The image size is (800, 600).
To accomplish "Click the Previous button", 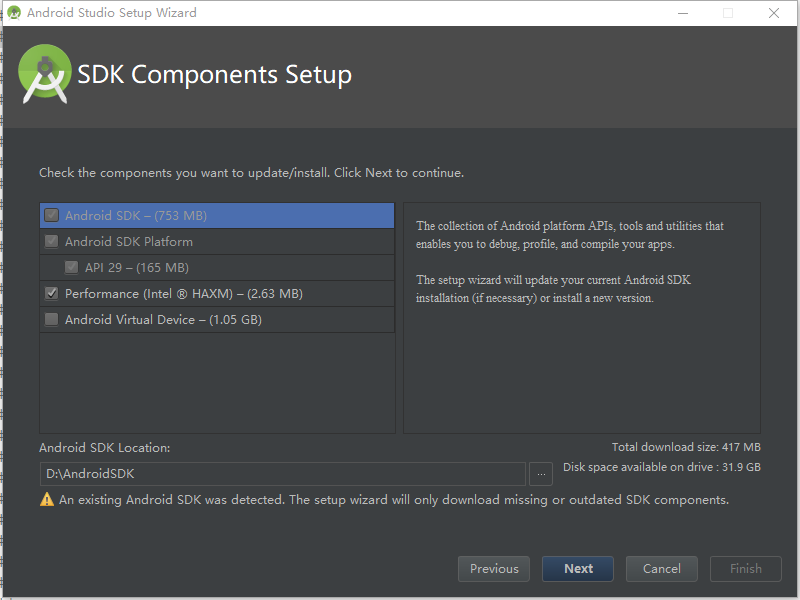I will tap(493, 568).
